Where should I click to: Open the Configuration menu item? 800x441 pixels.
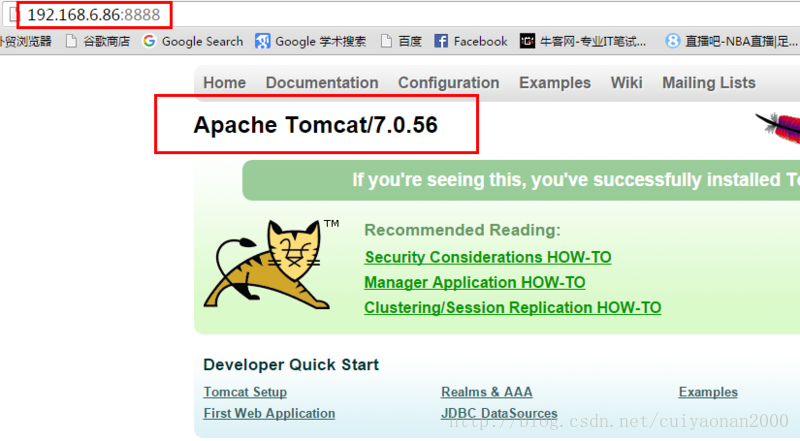click(x=448, y=83)
